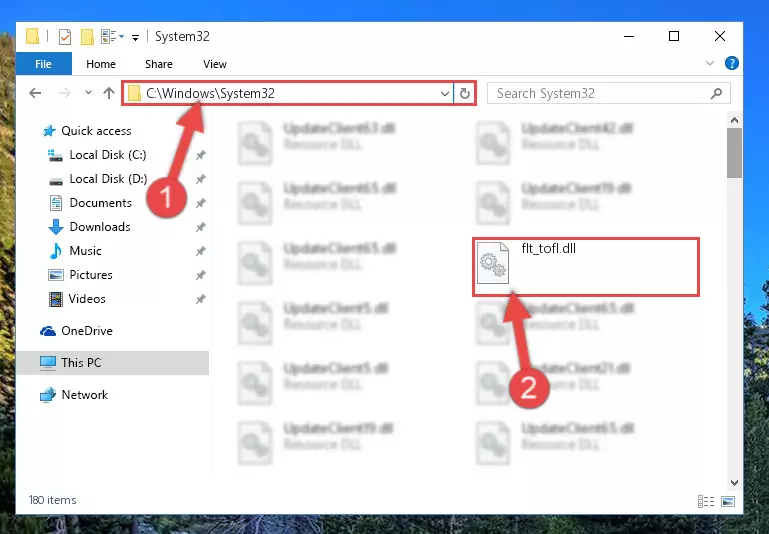The image size is (769, 534).
Task: Open the File menu tab
Action: pos(44,64)
